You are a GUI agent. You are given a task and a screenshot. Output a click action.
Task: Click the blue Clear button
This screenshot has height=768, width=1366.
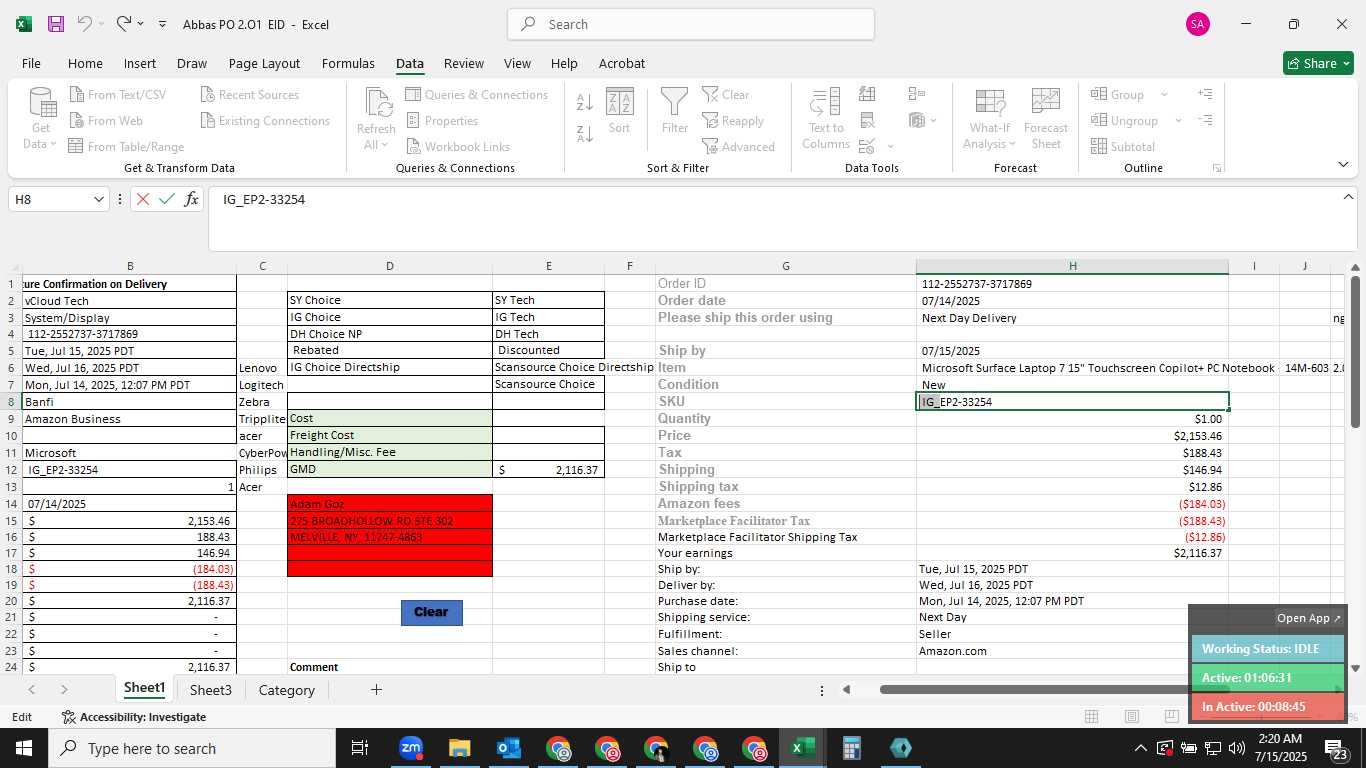tap(431, 612)
